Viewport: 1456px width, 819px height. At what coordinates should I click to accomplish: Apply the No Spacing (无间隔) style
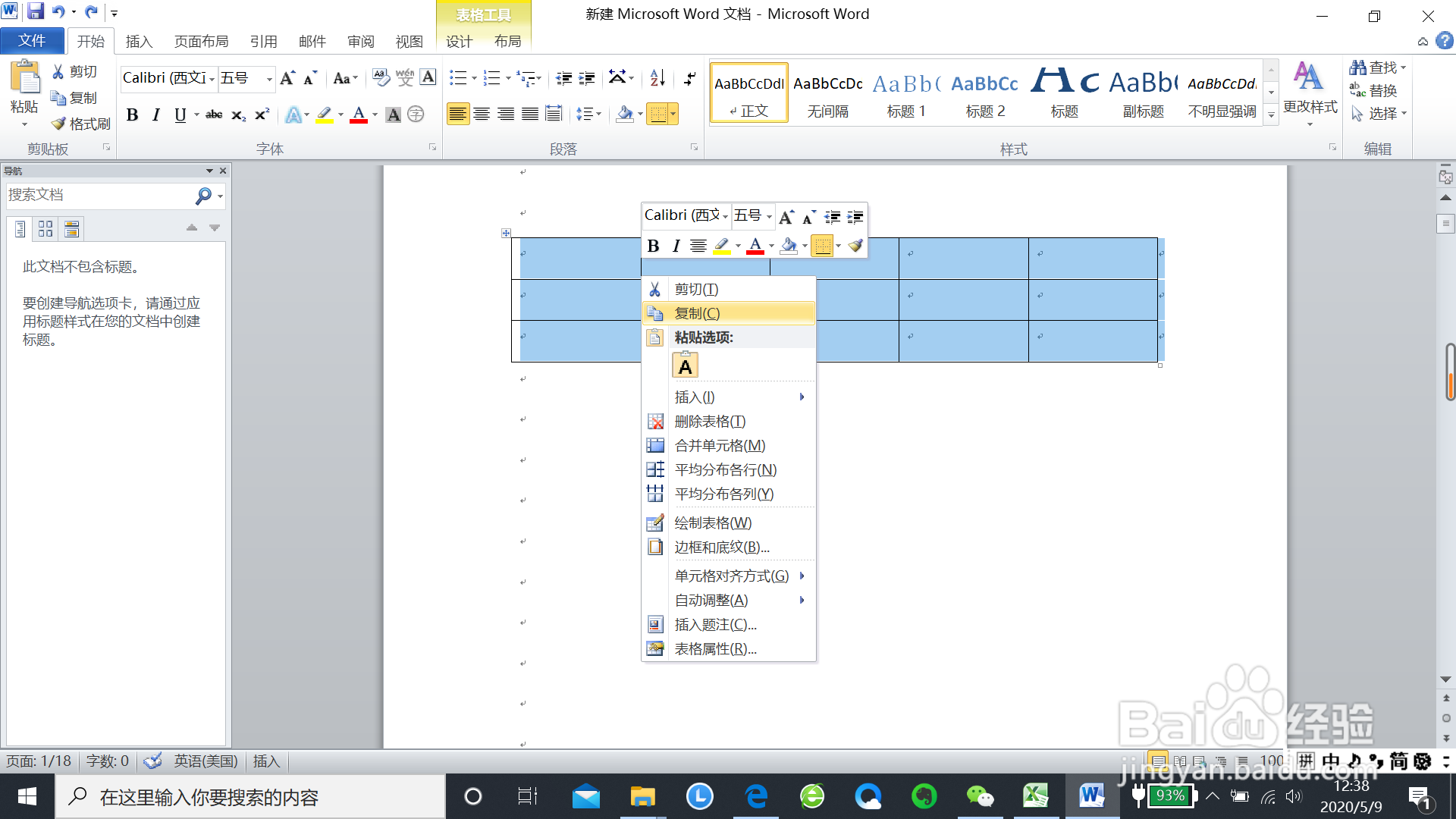click(x=828, y=93)
